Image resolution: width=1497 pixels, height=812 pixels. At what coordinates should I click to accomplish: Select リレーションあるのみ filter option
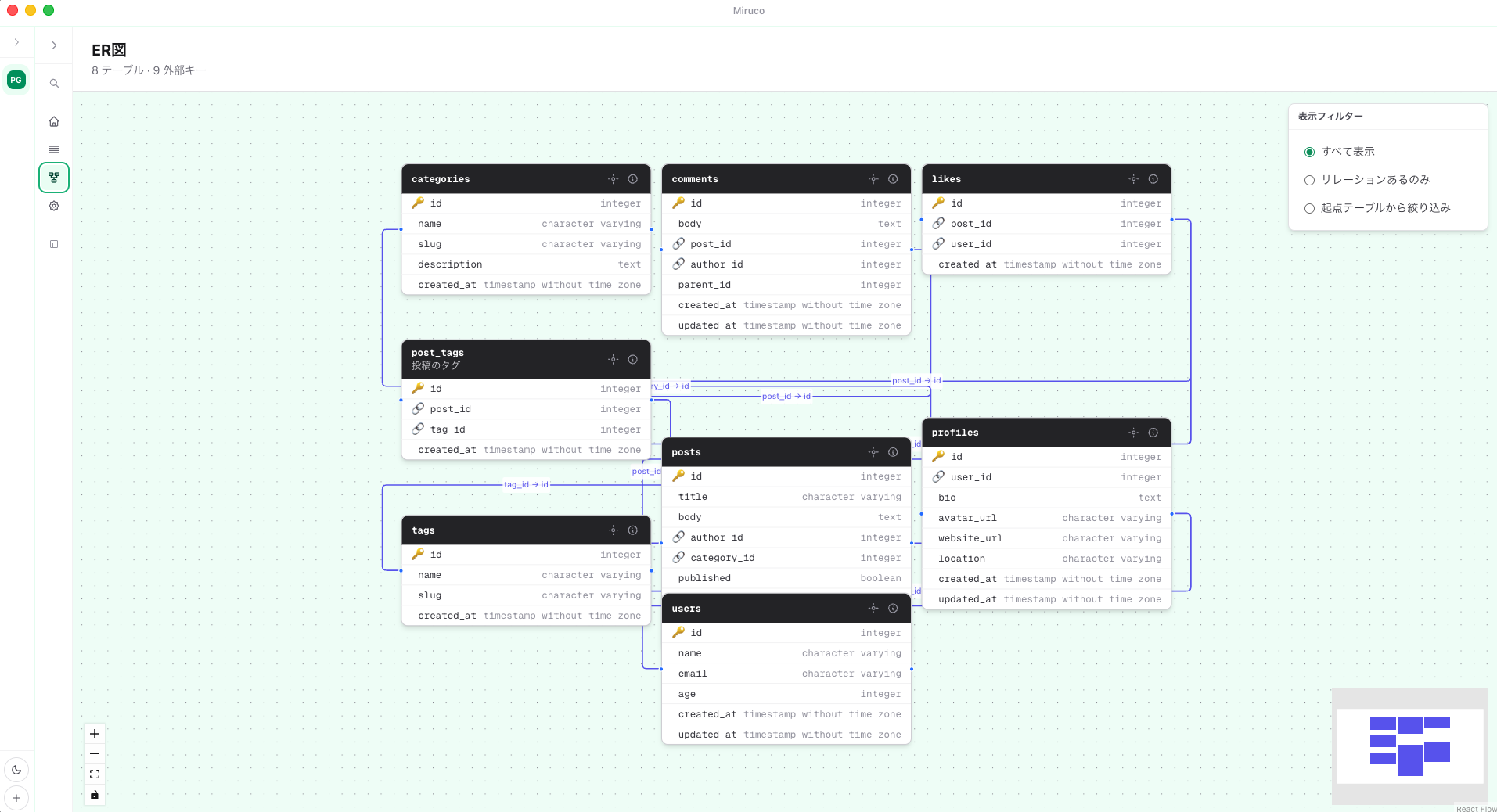1309,180
